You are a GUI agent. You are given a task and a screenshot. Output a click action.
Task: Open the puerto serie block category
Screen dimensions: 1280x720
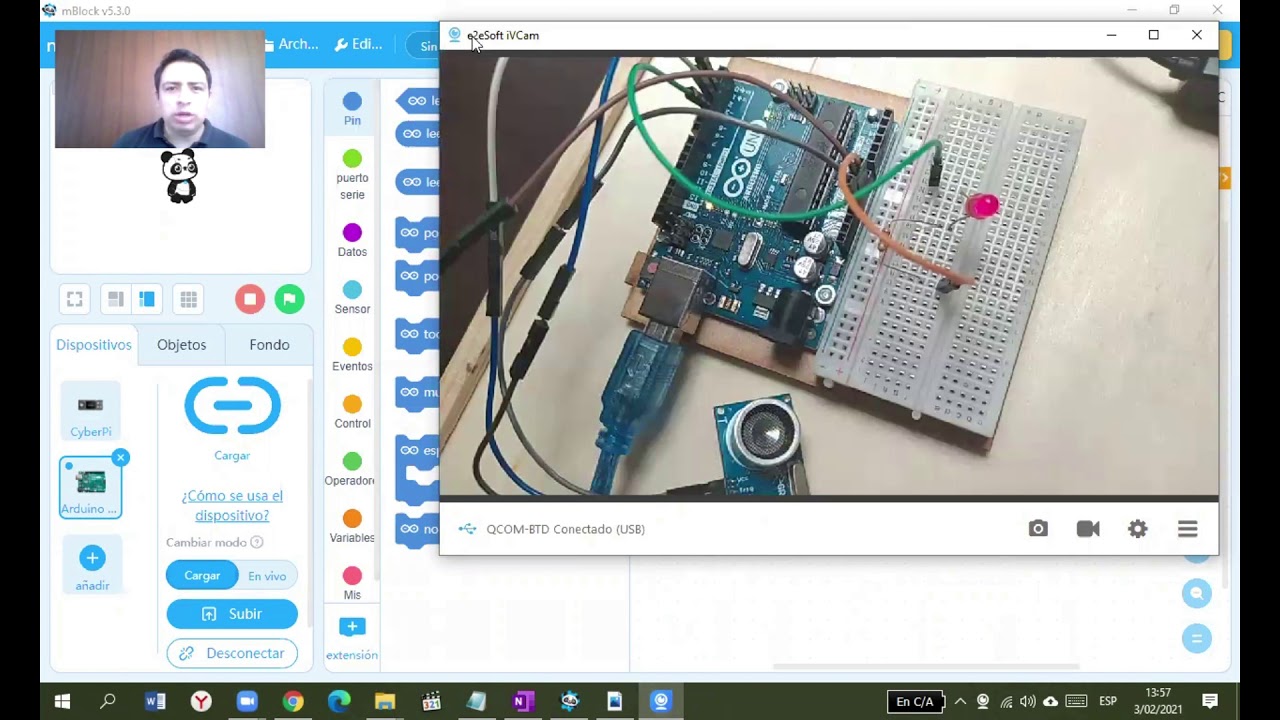point(352,175)
